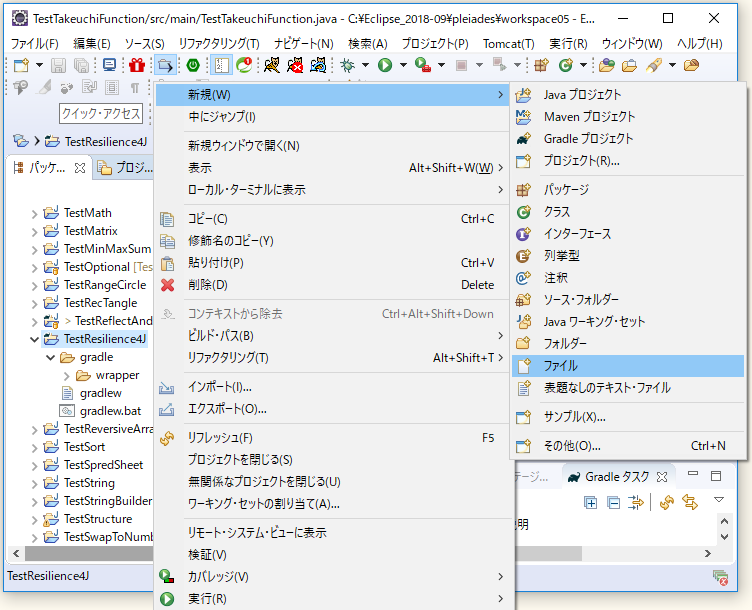
Task: Click the Restart Tomcat cat icon
Action: (318, 65)
